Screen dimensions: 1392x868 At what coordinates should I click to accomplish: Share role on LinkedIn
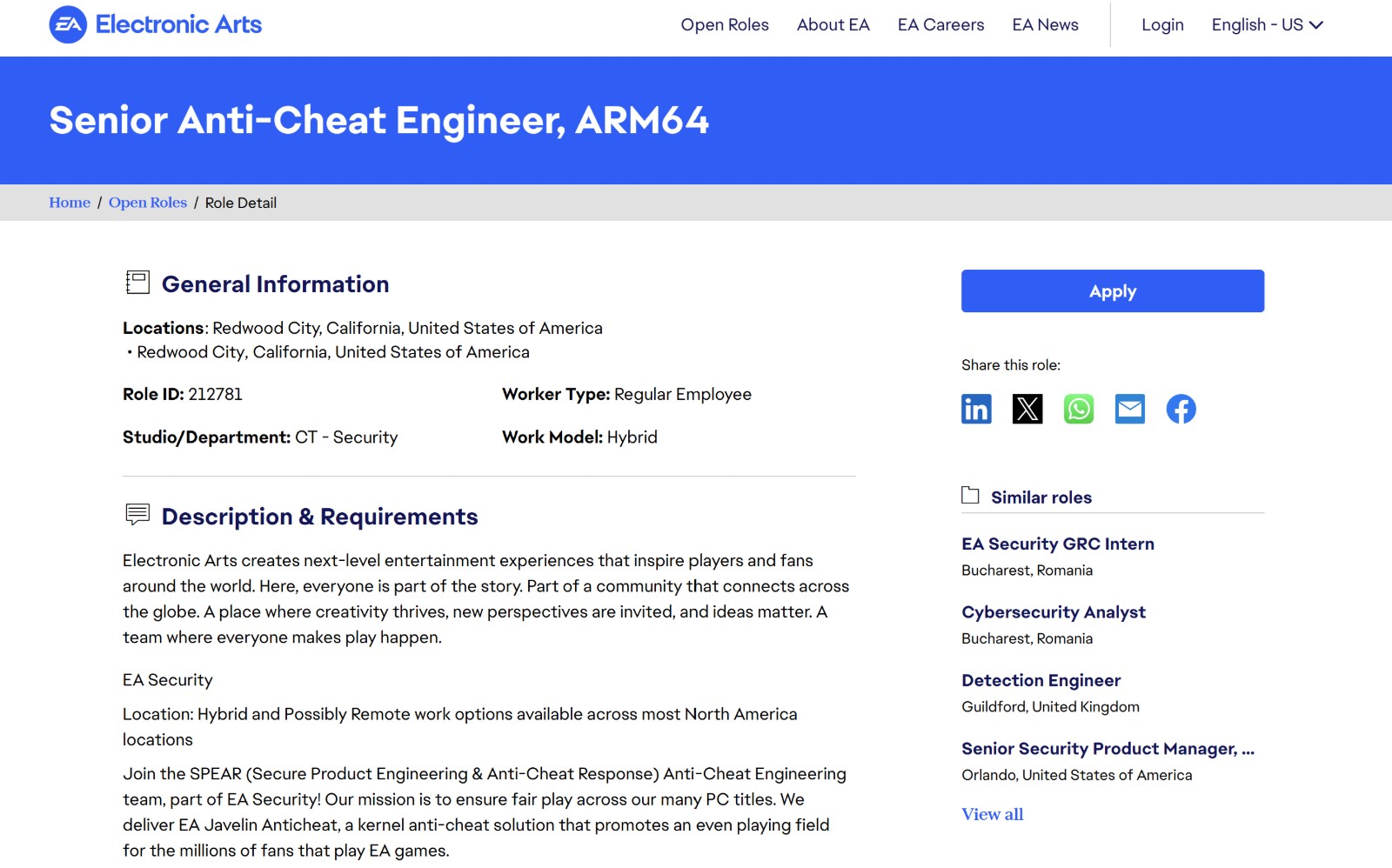976,409
